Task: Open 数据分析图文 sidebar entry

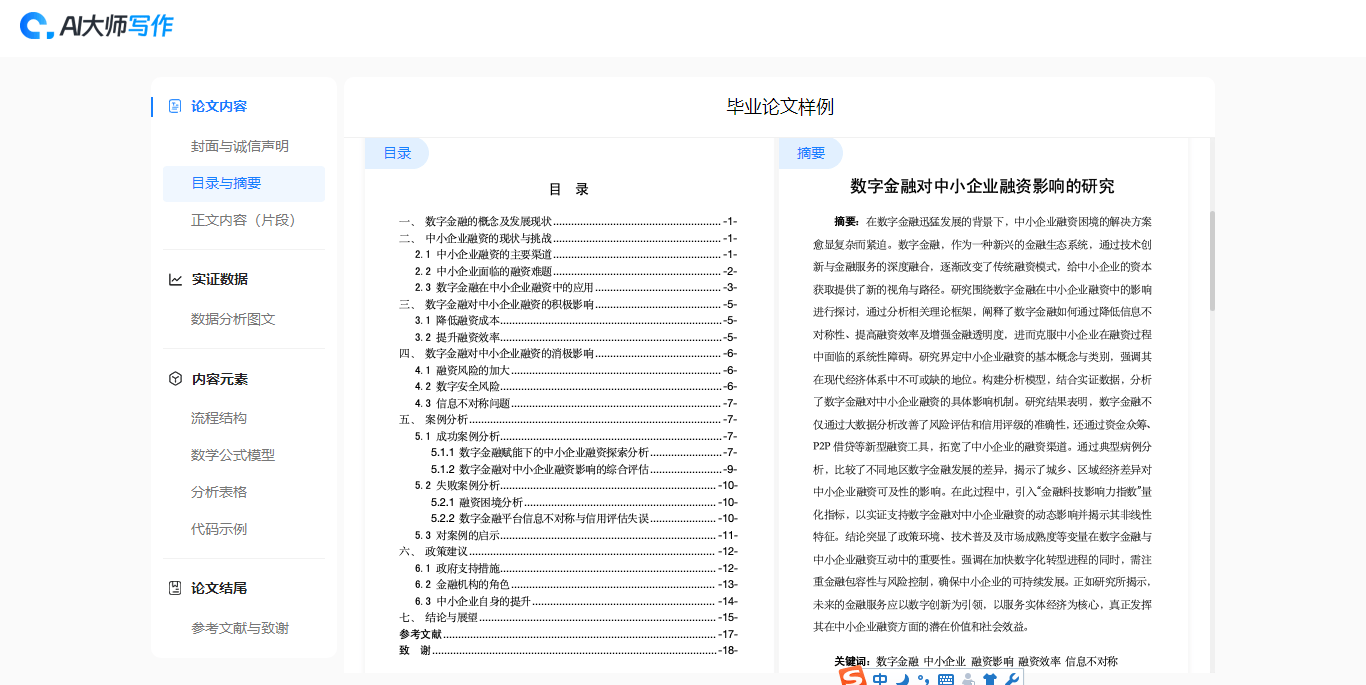Action: pos(233,319)
